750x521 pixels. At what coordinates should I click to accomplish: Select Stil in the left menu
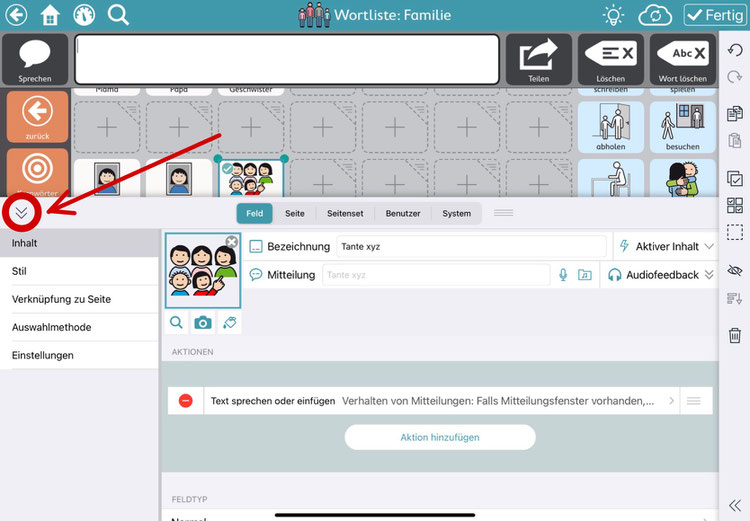pos(79,271)
